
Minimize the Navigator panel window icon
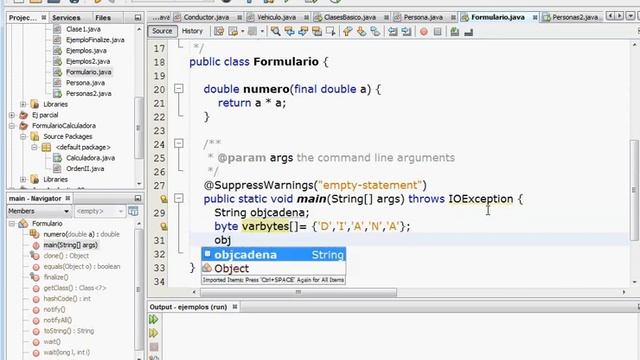tap(138, 198)
